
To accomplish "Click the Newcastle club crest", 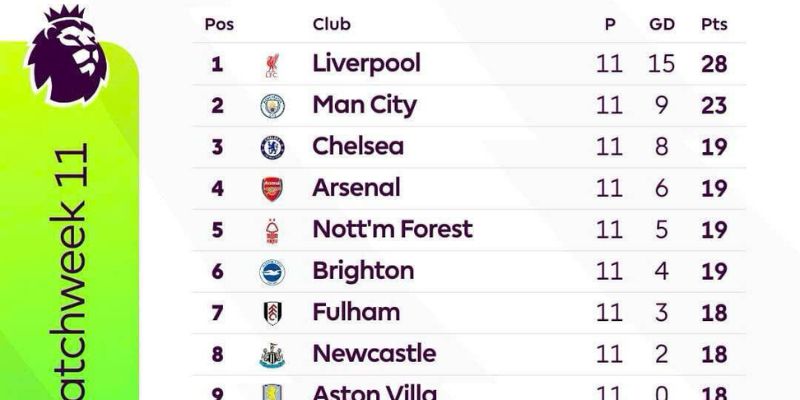I will coord(272,355).
